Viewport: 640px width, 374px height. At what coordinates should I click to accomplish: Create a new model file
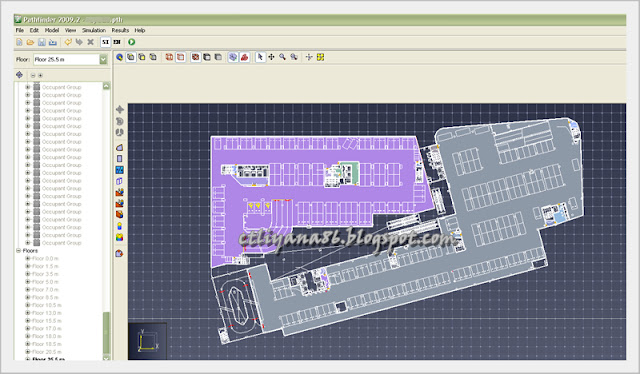19,42
